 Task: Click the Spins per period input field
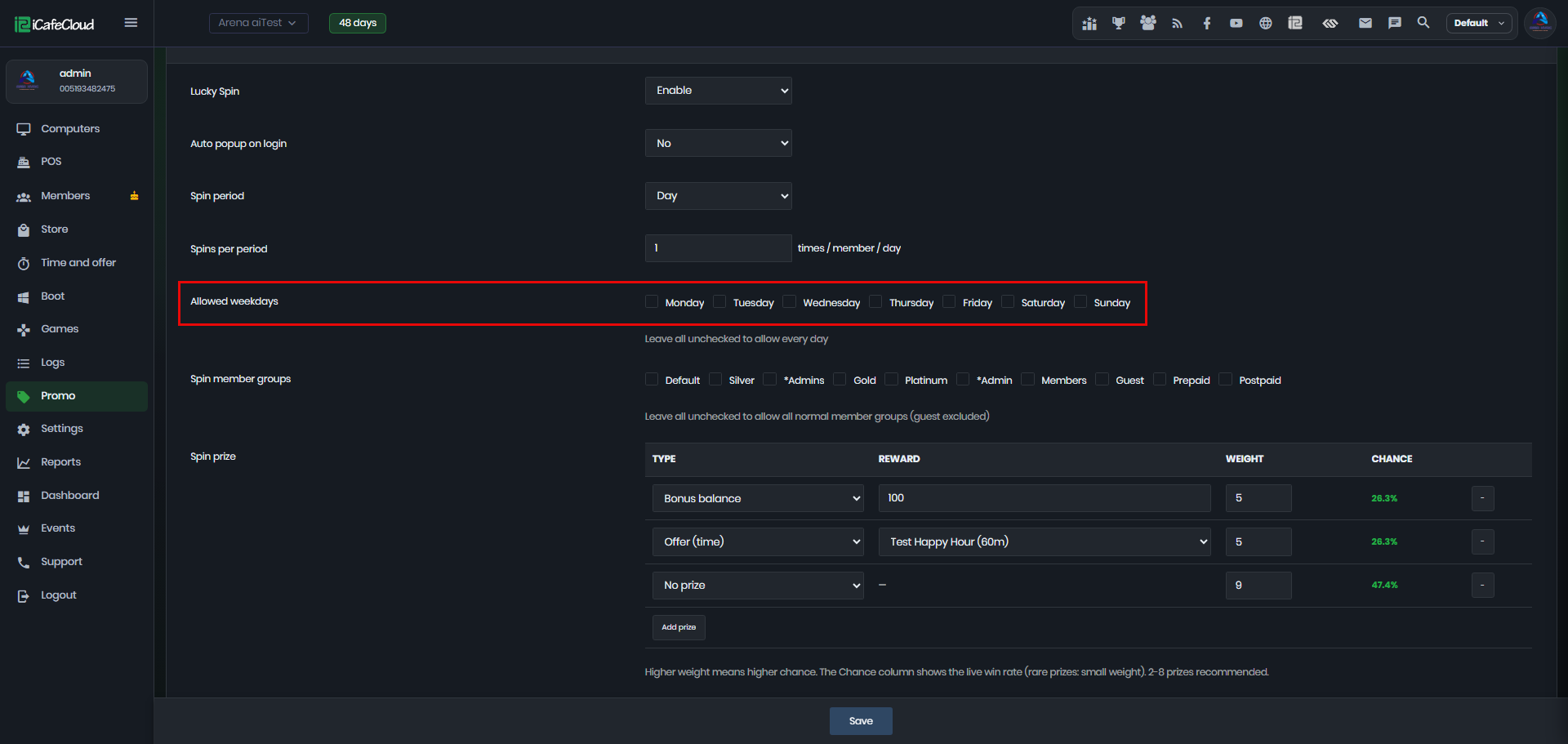click(x=719, y=248)
